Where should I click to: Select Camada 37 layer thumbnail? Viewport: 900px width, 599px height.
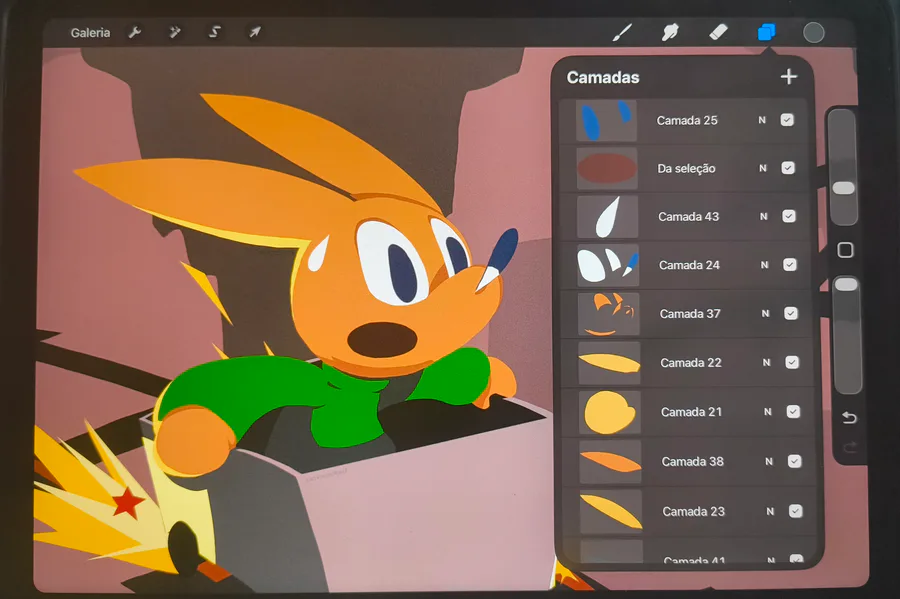pos(608,314)
